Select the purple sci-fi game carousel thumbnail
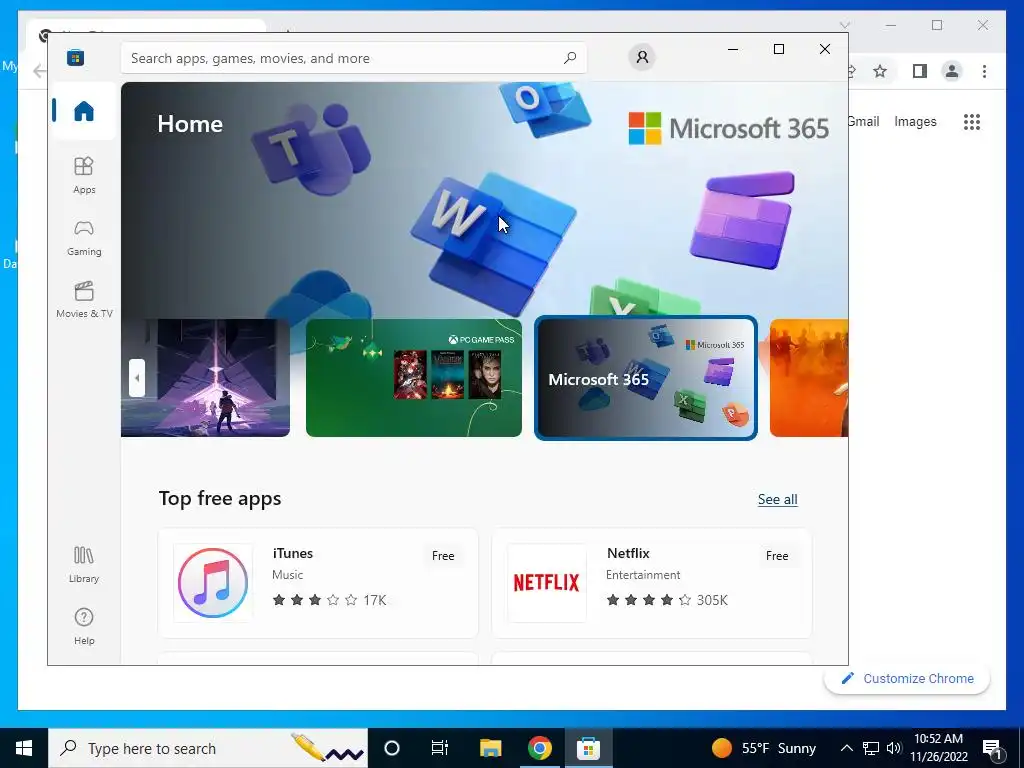This screenshot has height=768, width=1024. pyautogui.click(x=205, y=377)
